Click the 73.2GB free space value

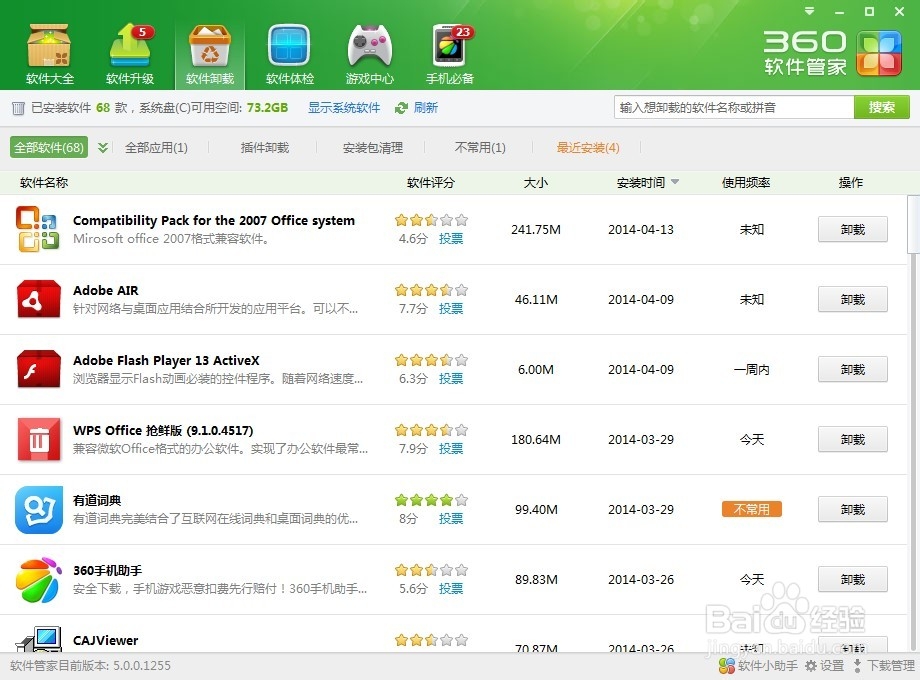tap(267, 108)
